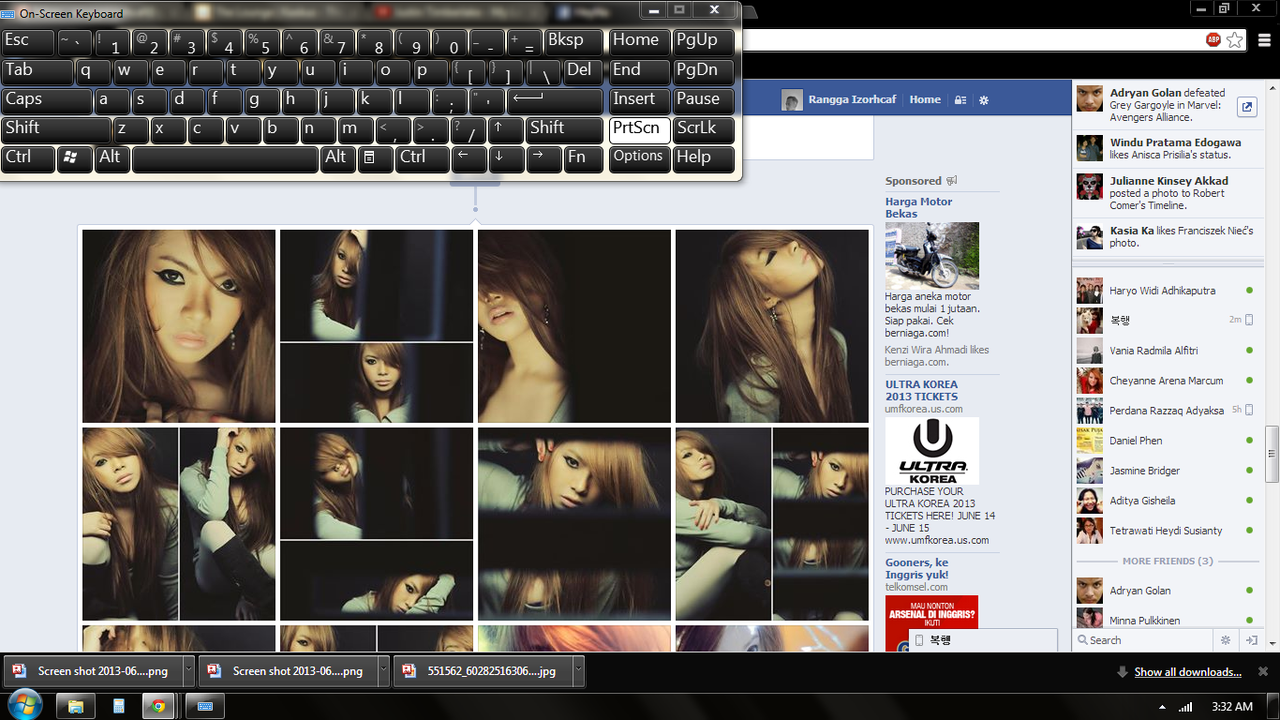Open the Windows Start menu orb
1280x720 pixels.
coord(23,705)
